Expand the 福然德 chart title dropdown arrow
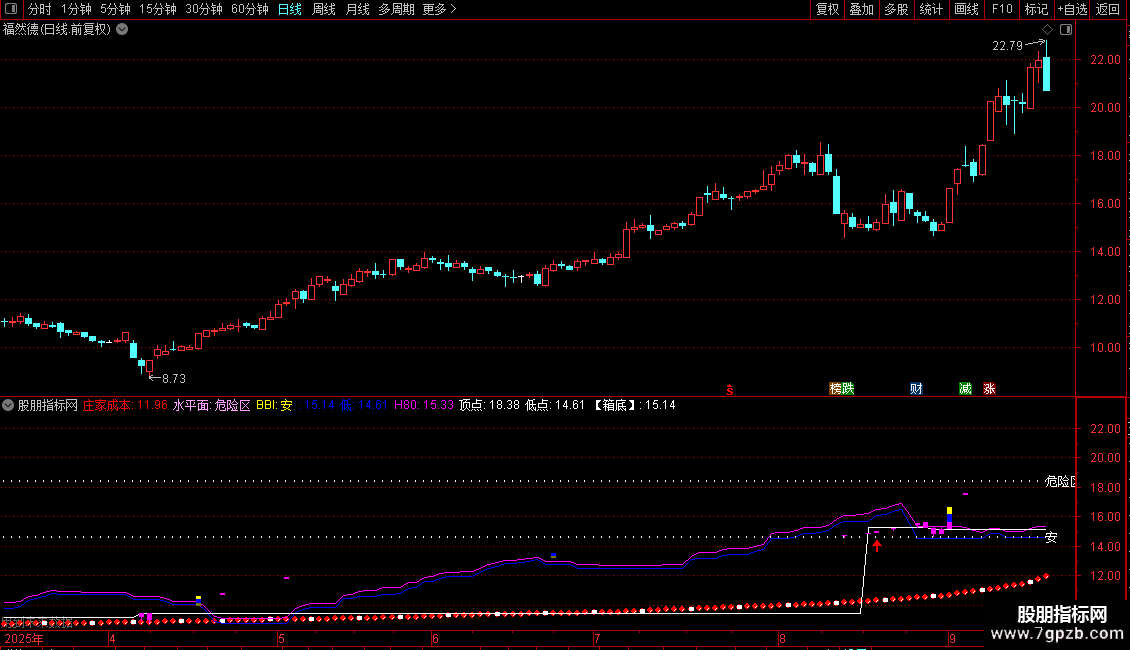 coord(123,30)
